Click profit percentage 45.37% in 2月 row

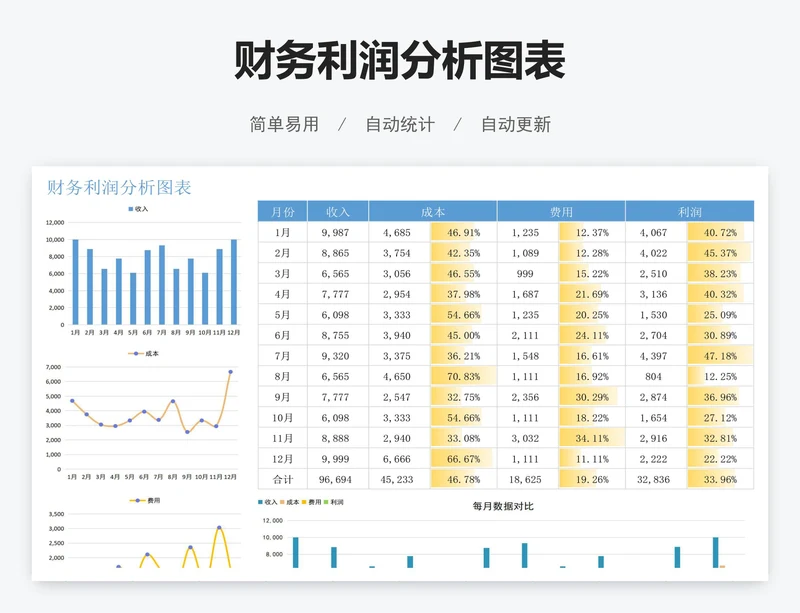coord(720,253)
